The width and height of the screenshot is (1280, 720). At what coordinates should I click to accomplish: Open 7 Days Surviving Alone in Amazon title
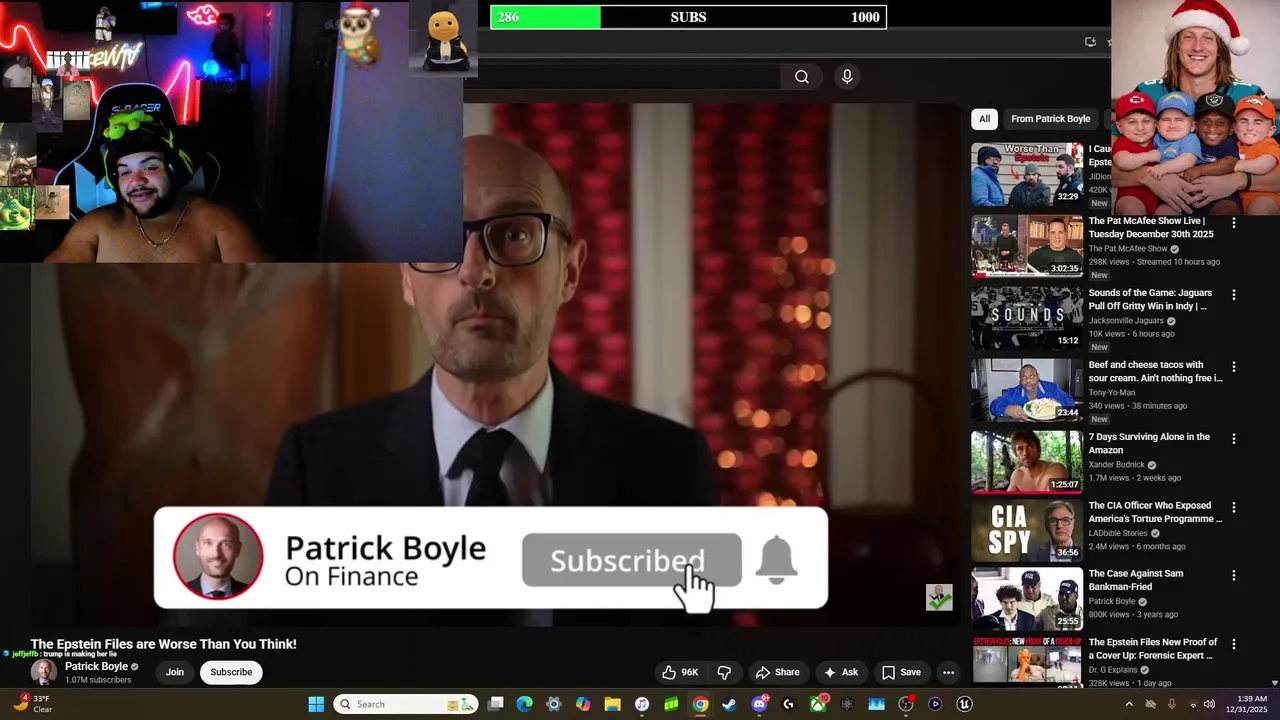1149,443
